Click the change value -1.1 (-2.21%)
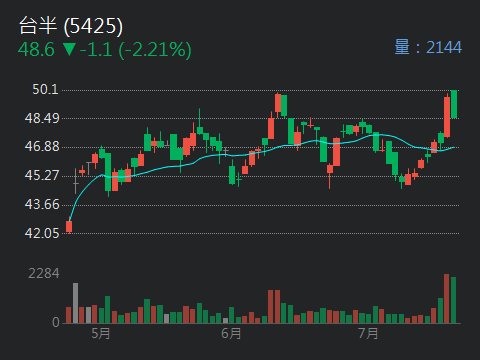Image resolution: width=480 pixels, height=360 pixels. pos(136,50)
